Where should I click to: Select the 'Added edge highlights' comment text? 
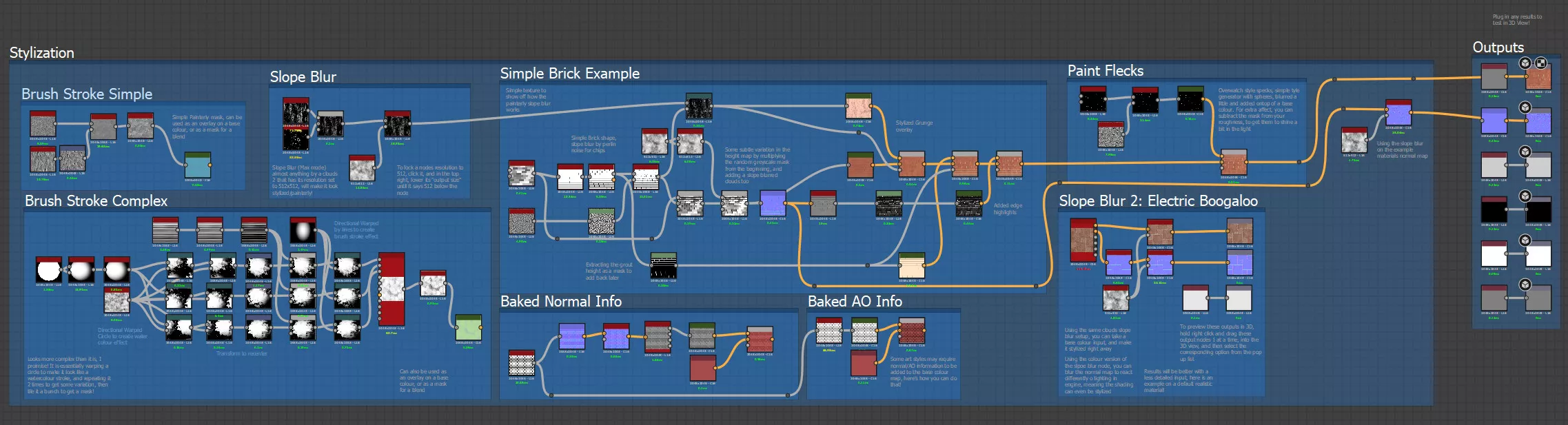pos(1007,209)
